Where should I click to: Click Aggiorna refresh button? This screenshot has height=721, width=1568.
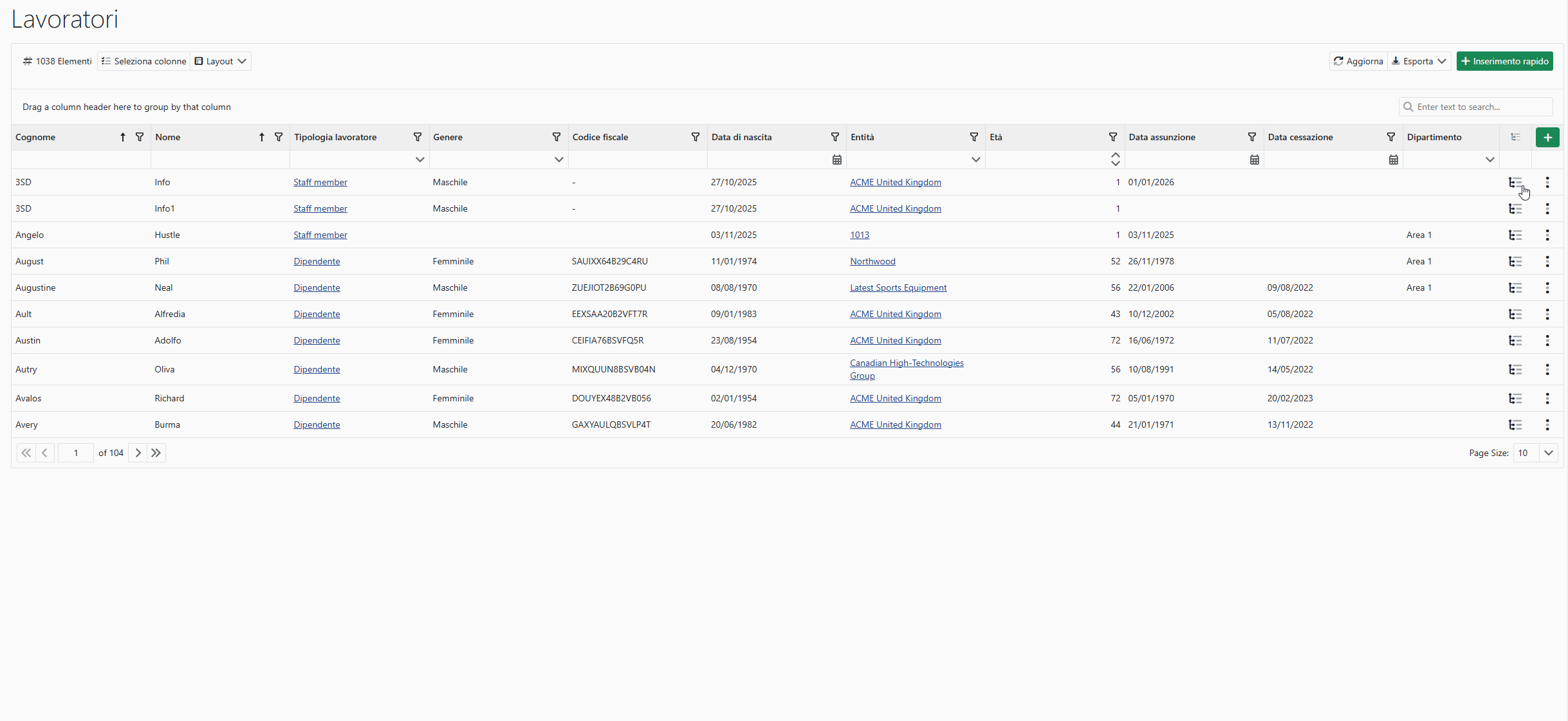click(1358, 61)
